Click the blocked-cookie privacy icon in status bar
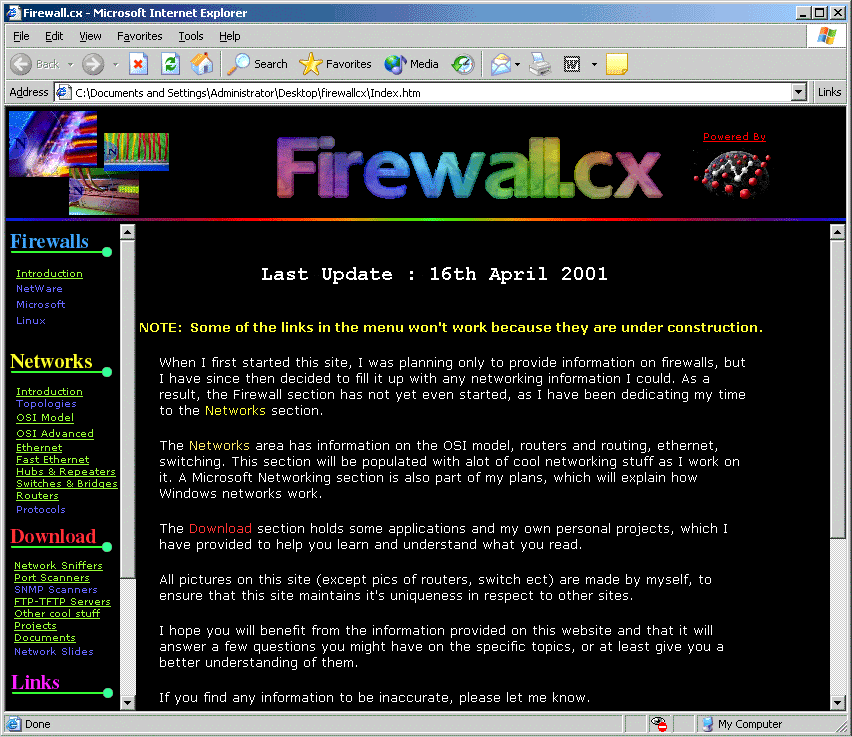The image size is (852, 737). coord(659,724)
